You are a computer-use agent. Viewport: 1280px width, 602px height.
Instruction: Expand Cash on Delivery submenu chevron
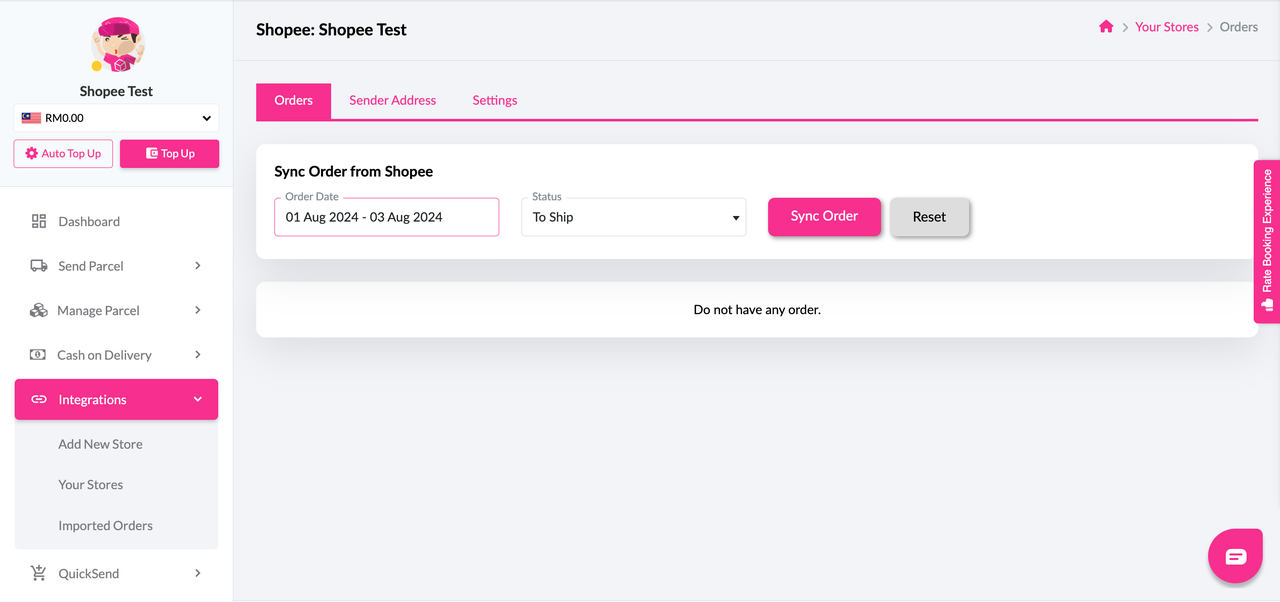pos(198,355)
